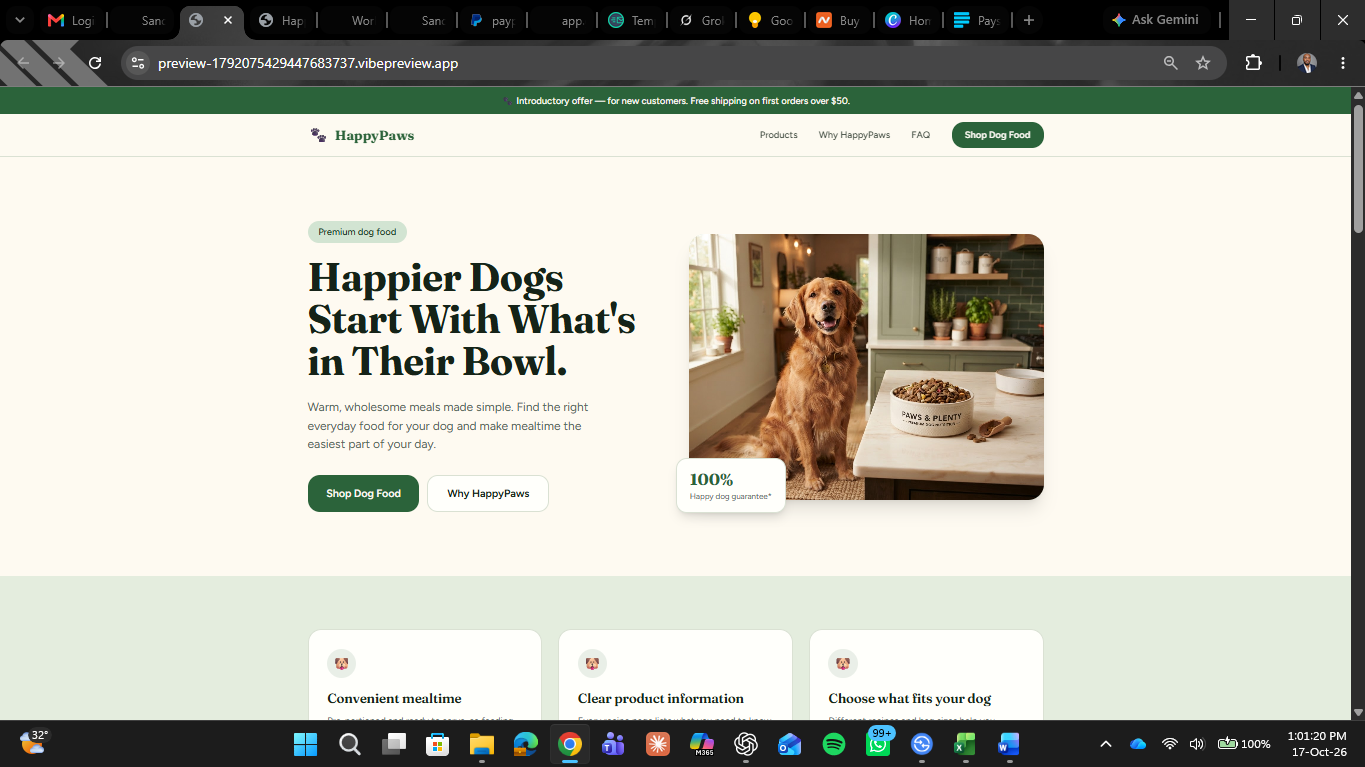
Task: Click the HappyPaws logo in header
Action: (x=362, y=135)
